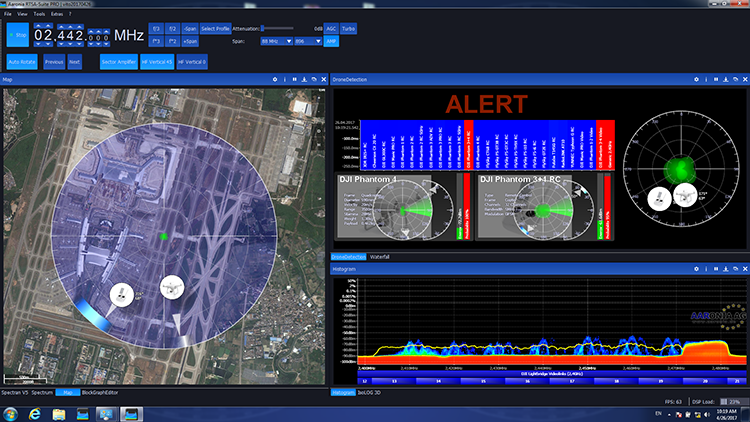Toggle the Sector Amplifier

119,62
